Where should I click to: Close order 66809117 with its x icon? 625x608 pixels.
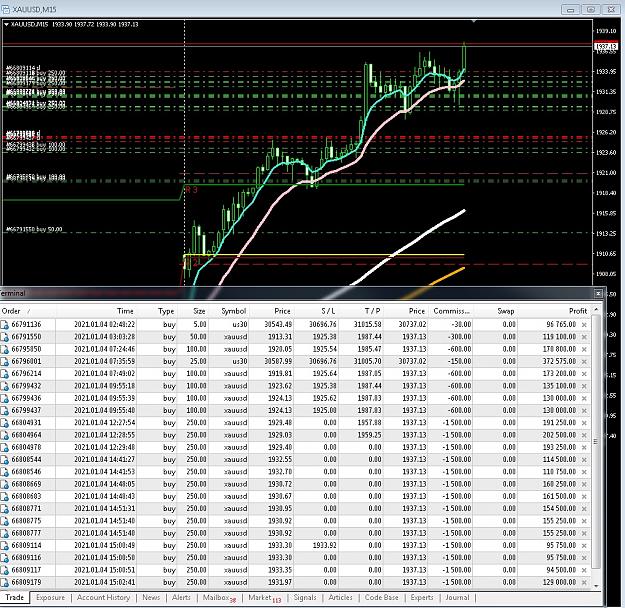[x=584, y=570]
